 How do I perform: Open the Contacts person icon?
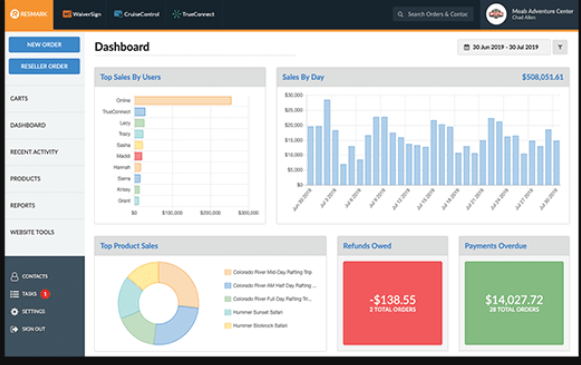pos(14,276)
